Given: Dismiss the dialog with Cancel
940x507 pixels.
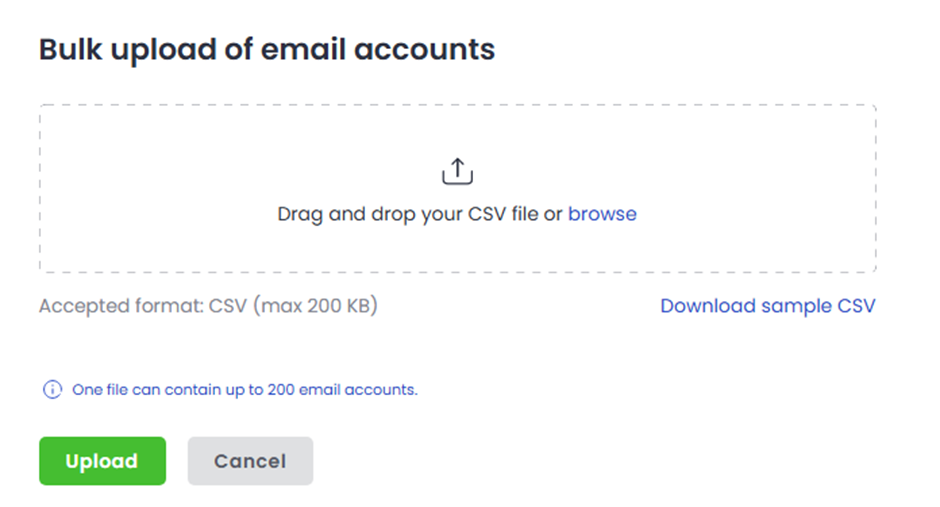Looking at the screenshot, I should [250, 461].
